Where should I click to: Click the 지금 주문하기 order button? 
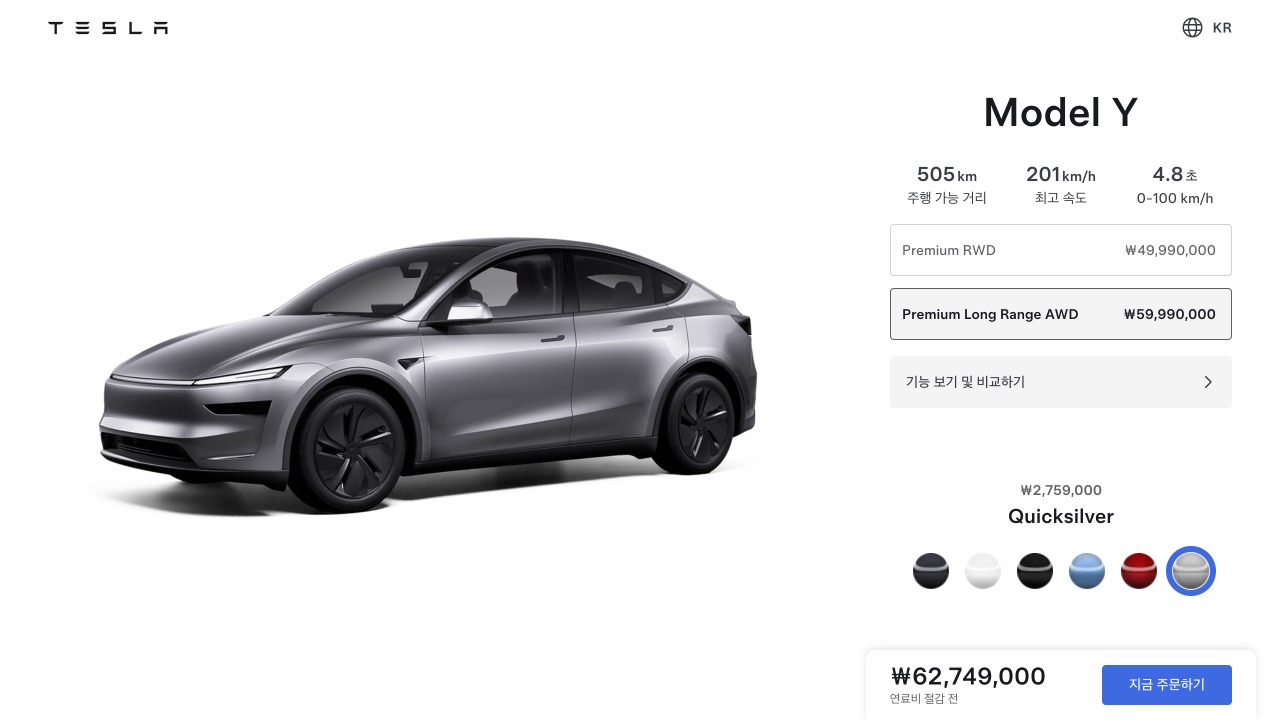[1167, 685]
